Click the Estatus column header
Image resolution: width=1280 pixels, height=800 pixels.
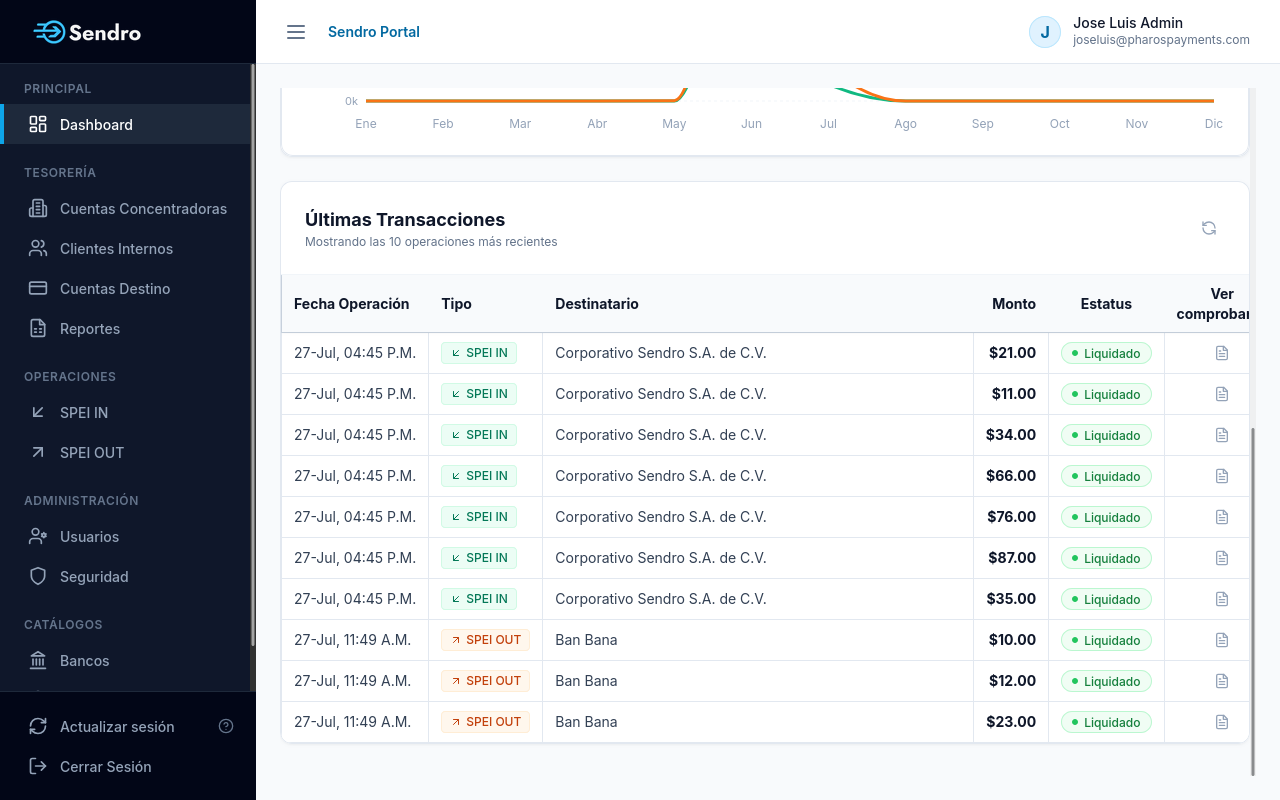[x=1106, y=304]
